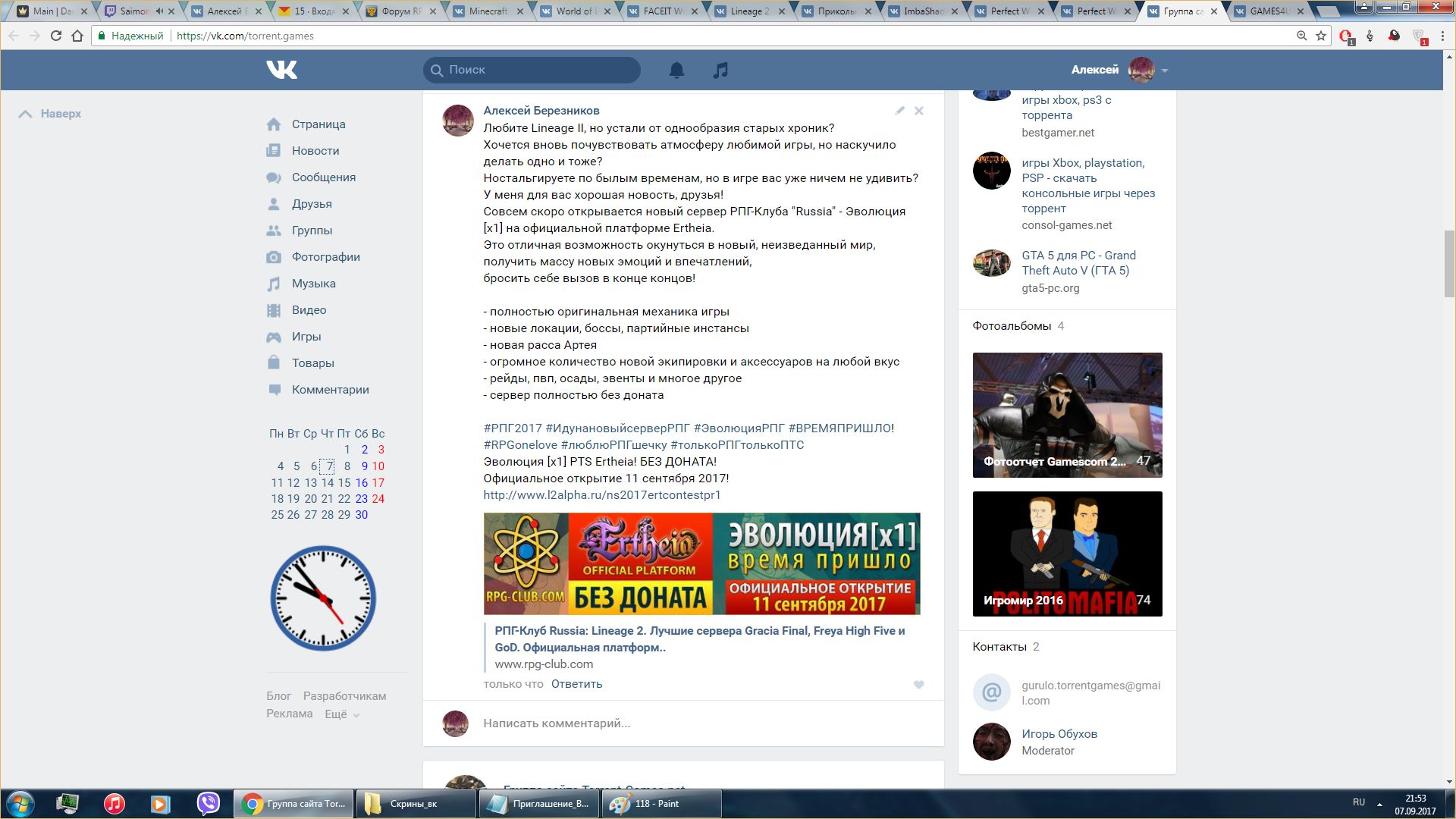The image size is (1456, 819).
Task: Open the l2alpha.ru link in post
Action: 602,495
